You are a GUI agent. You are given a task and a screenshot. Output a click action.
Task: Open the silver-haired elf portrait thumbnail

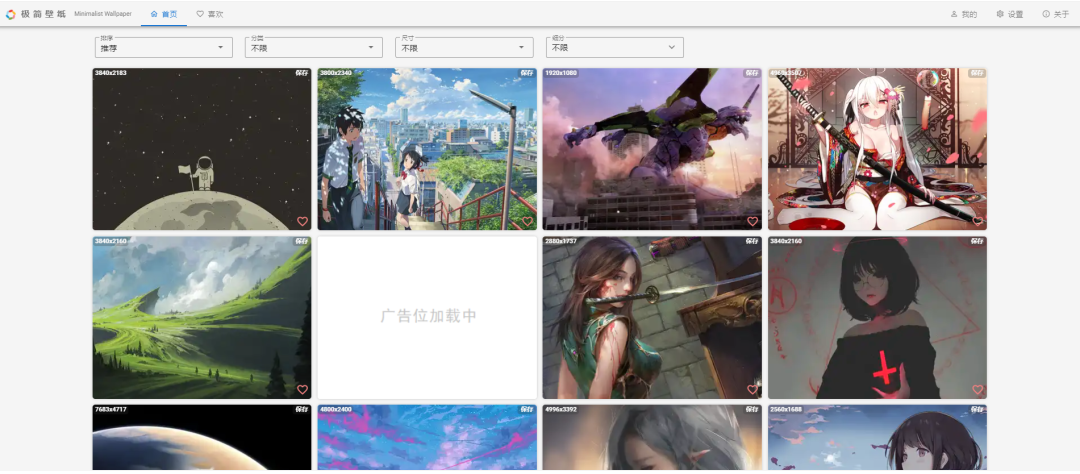coord(652,437)
